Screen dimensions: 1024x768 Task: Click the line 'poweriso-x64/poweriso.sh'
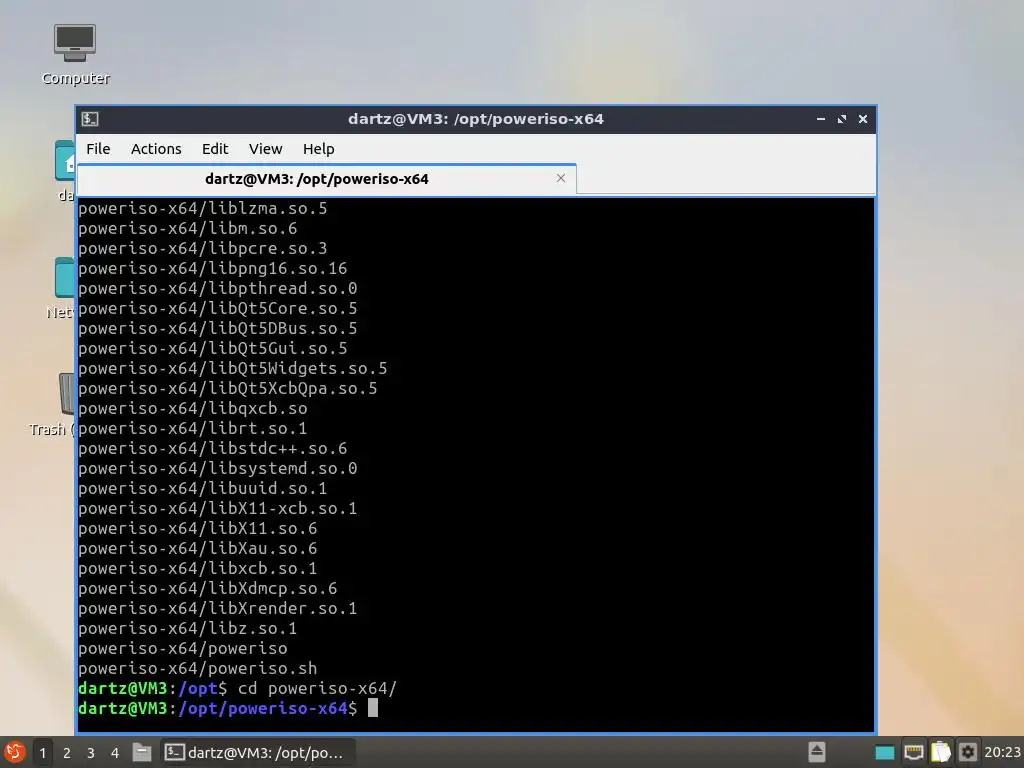click(198, 669)
